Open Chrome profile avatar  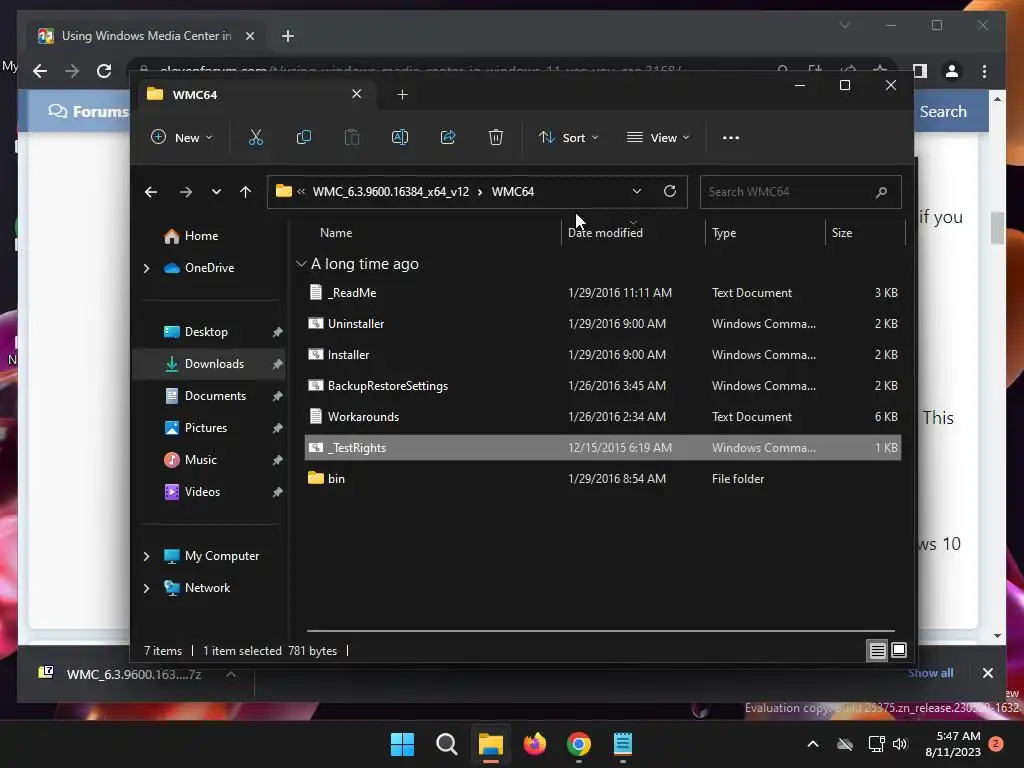click(952, 71)
